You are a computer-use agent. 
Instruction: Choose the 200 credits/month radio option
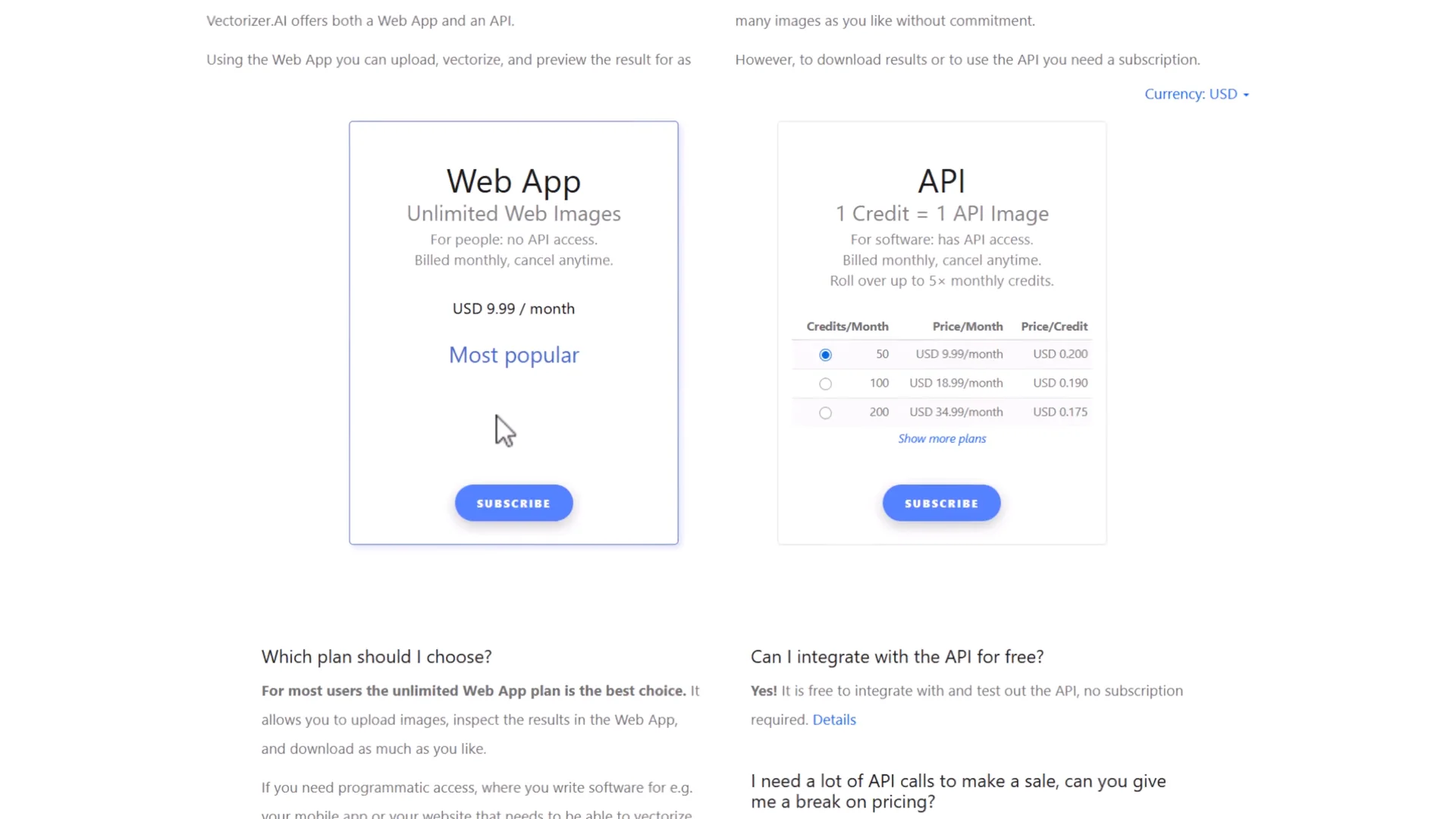pyautogui.click(x=825, y=413)
